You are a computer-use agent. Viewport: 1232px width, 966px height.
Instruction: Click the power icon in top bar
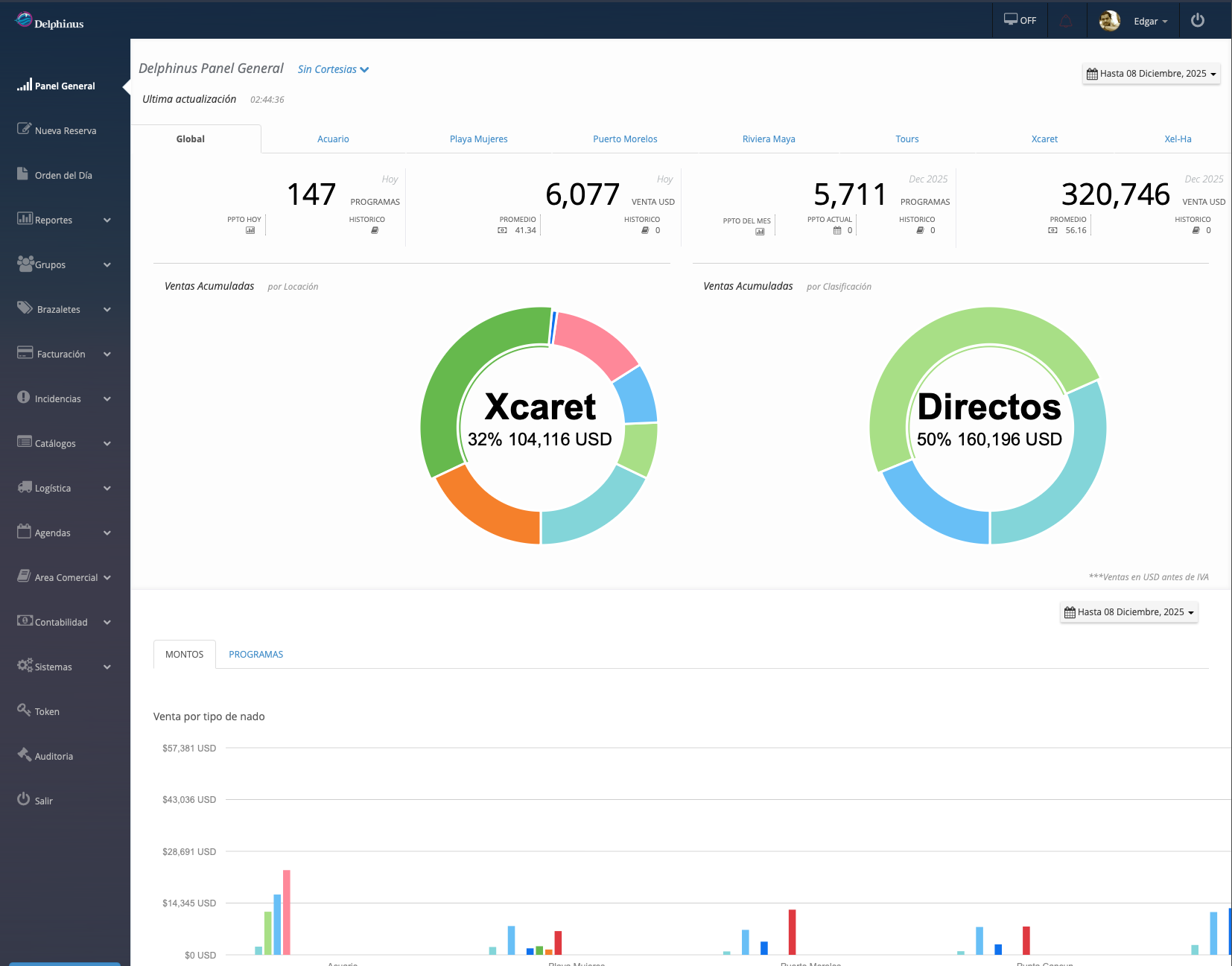[1197, 20]
